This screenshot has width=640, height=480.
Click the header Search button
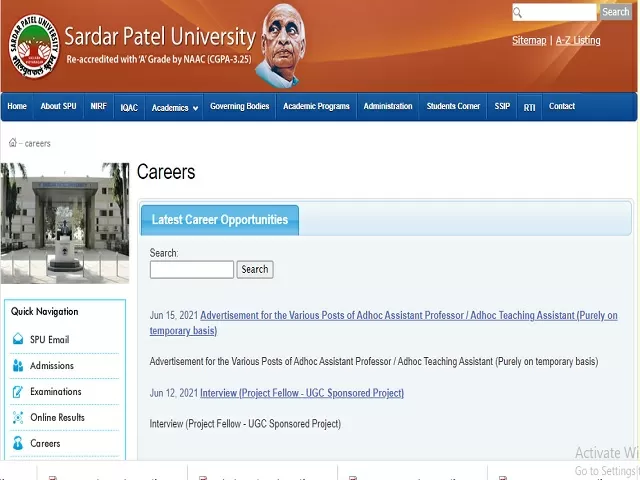(x=616, y=12)
